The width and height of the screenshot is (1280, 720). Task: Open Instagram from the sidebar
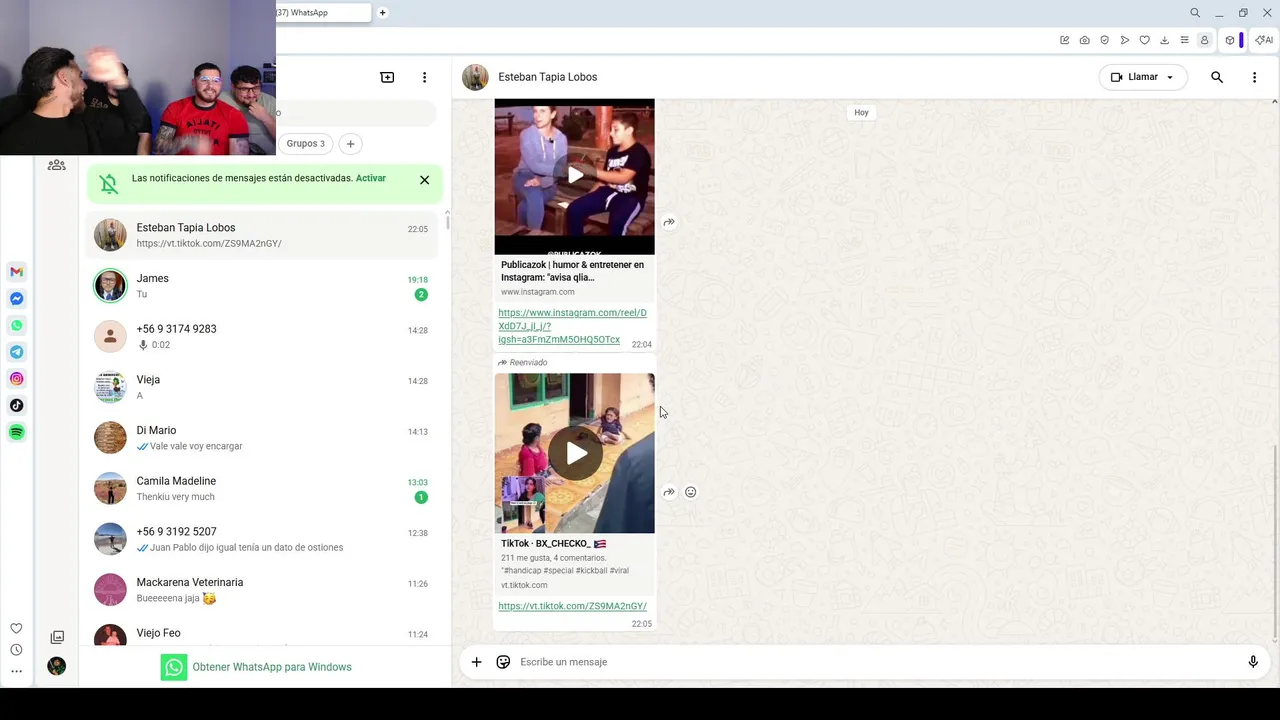(x=16, y=379)
